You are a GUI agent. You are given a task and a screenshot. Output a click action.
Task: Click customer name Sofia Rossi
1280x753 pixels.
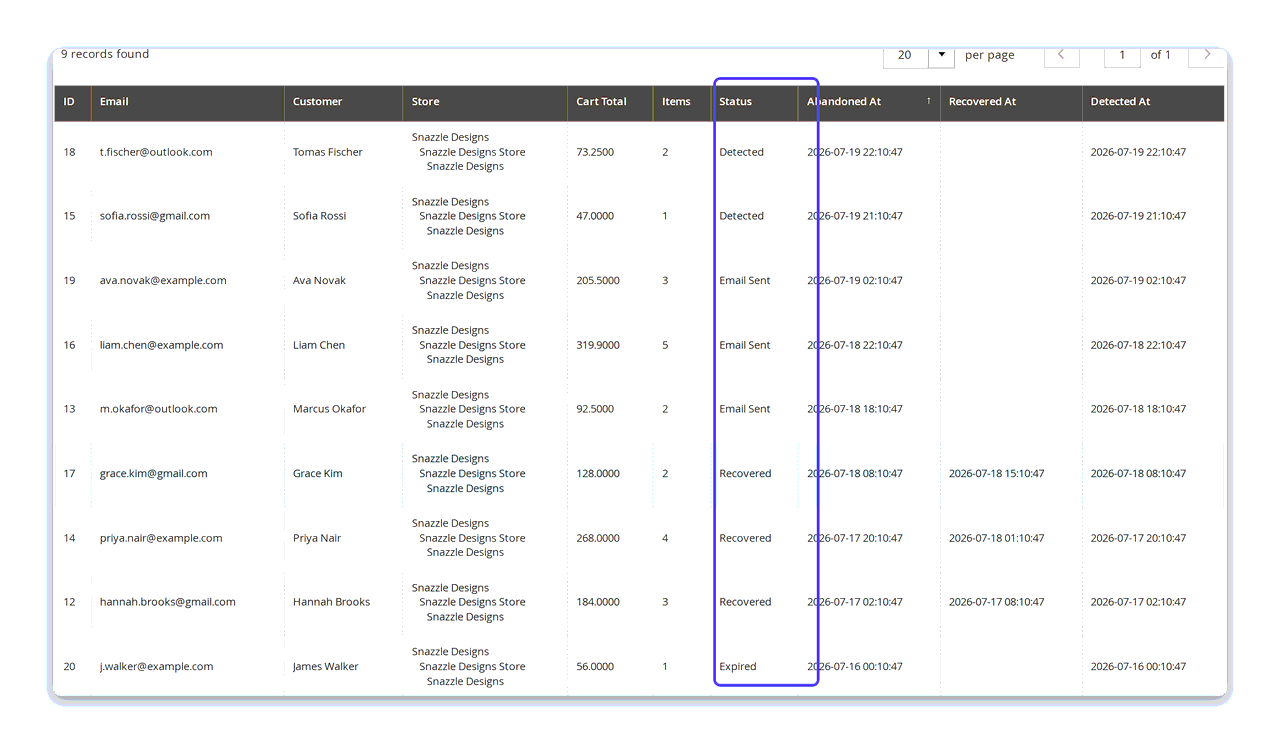coord(320,216)
